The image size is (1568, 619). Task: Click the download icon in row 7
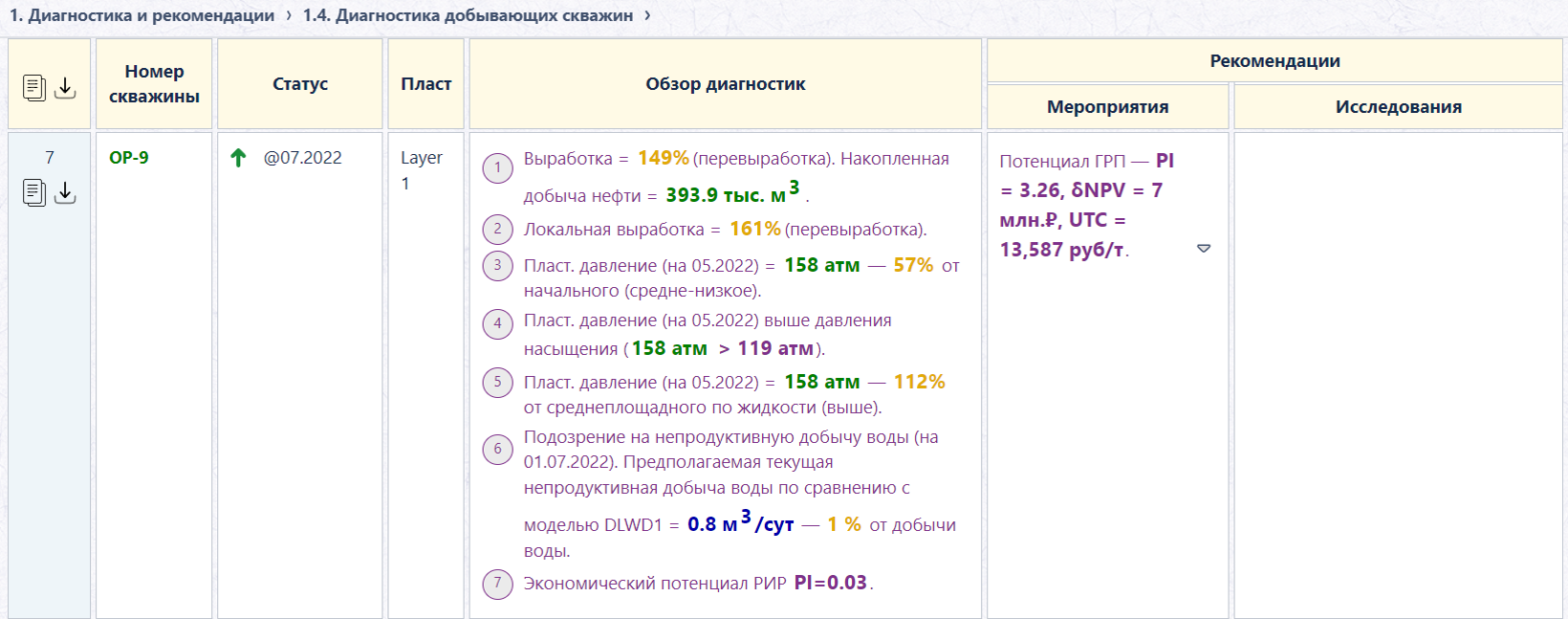tap(65, 192)
